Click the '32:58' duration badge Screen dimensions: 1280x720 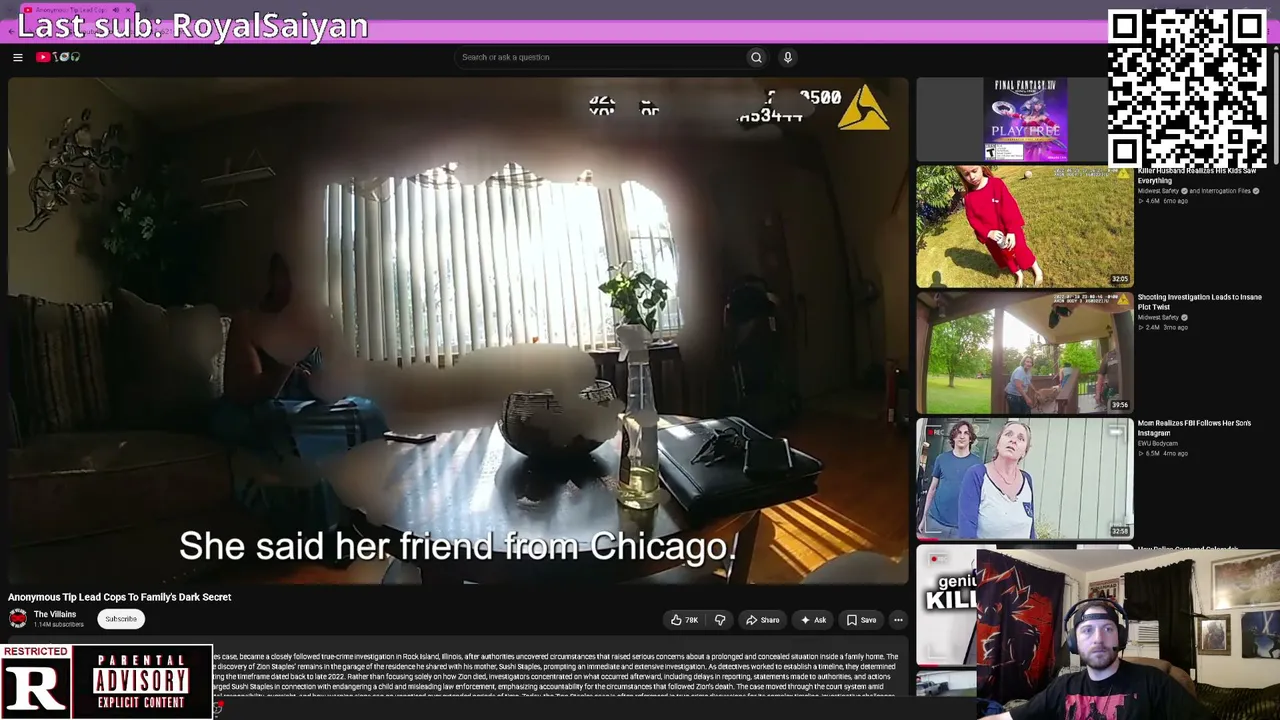1120,531
